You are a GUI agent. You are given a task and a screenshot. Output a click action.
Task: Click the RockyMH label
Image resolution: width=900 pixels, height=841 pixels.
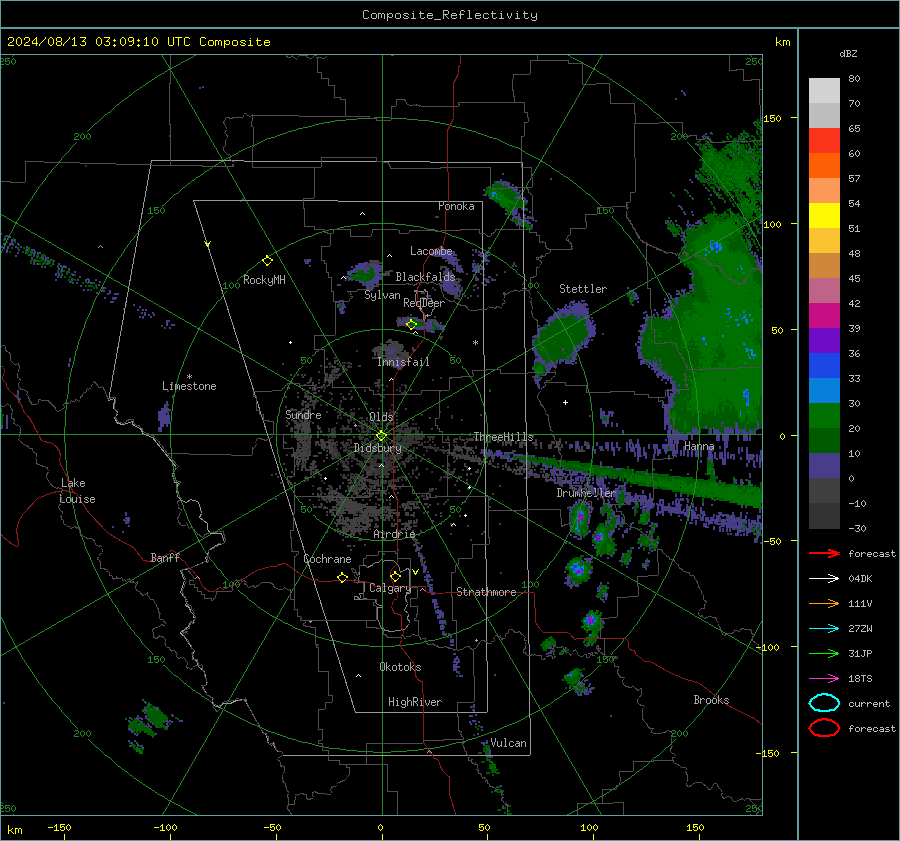[264, 280]
